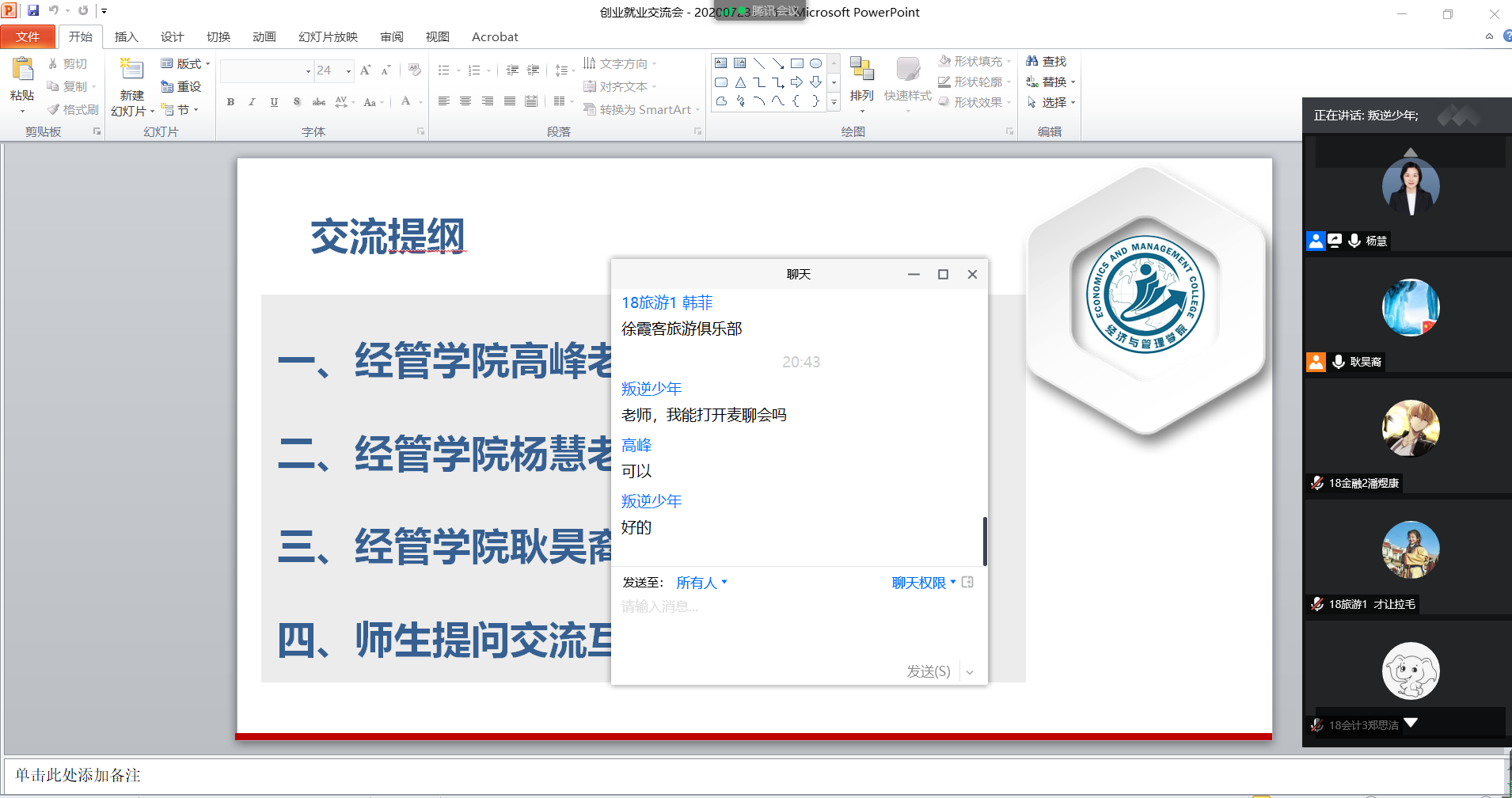Click the Paste (粘贴) icon
1512x798 pixels.
(22, 70)
